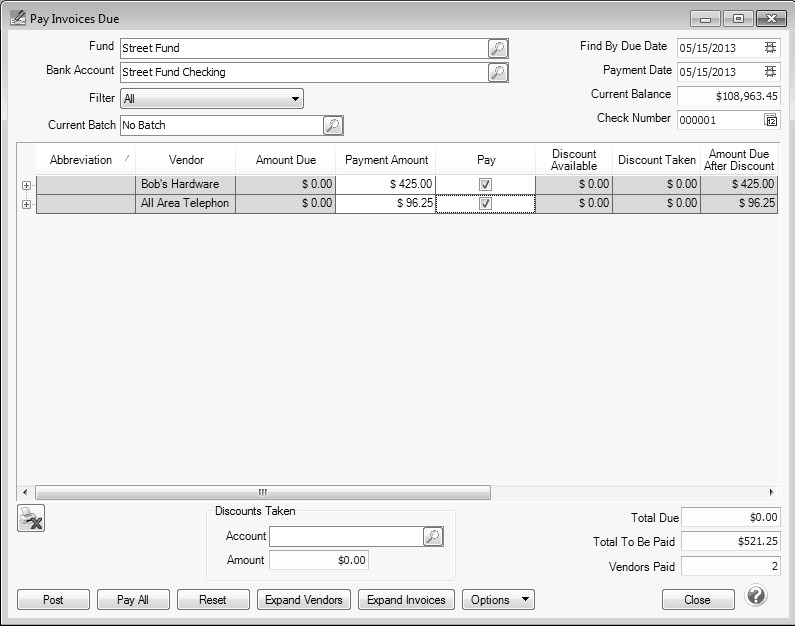
Task: Open the Bank Account search icon
Action: pyautogui.click(x=498, y=72)
